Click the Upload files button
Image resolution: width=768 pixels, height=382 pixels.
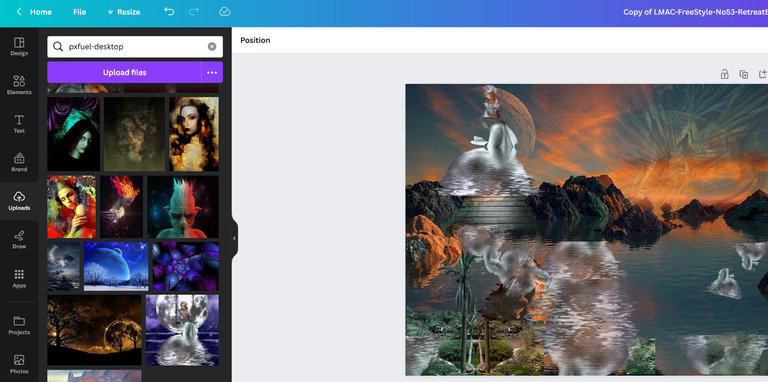124,72
